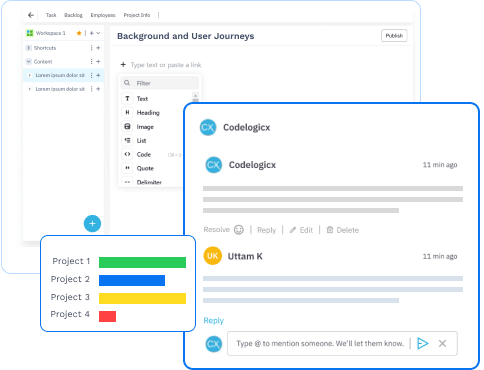
Task: Open the Workspace 1 dropdown chevron
Action: [98, 33]
